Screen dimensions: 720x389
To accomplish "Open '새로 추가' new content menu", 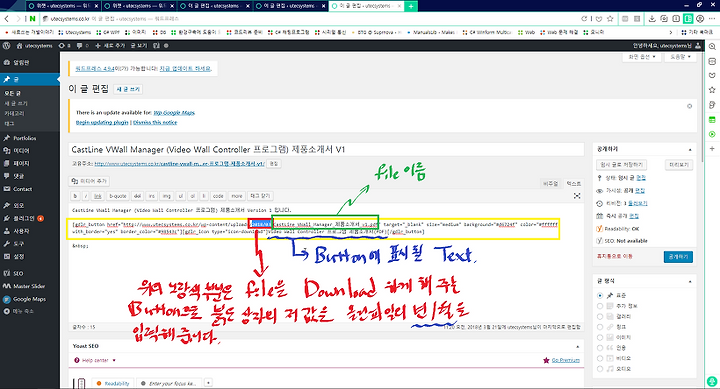I will click(x=110, y=46).
